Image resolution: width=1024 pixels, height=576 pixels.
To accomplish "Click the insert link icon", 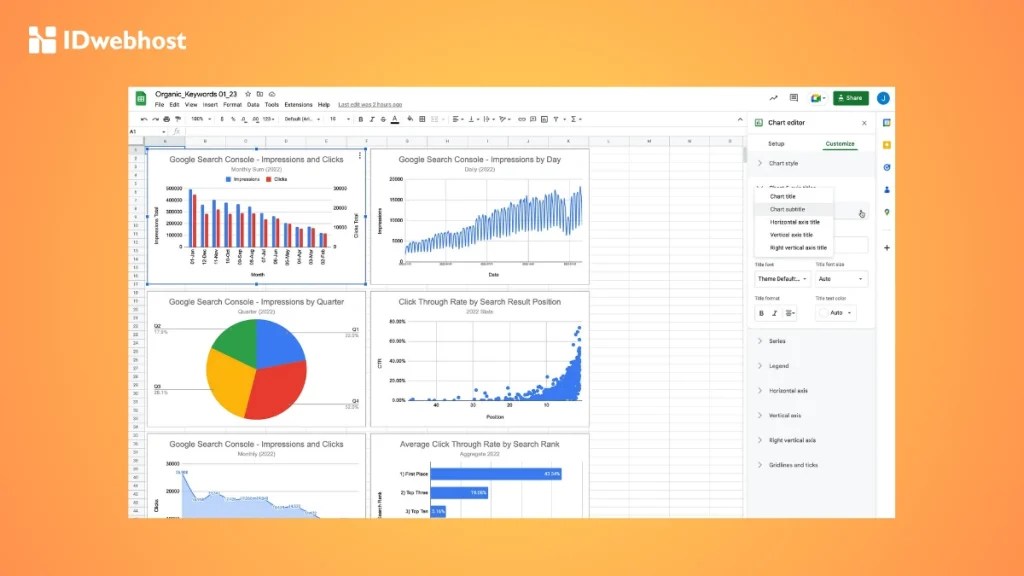I will [x=522, y=120].
